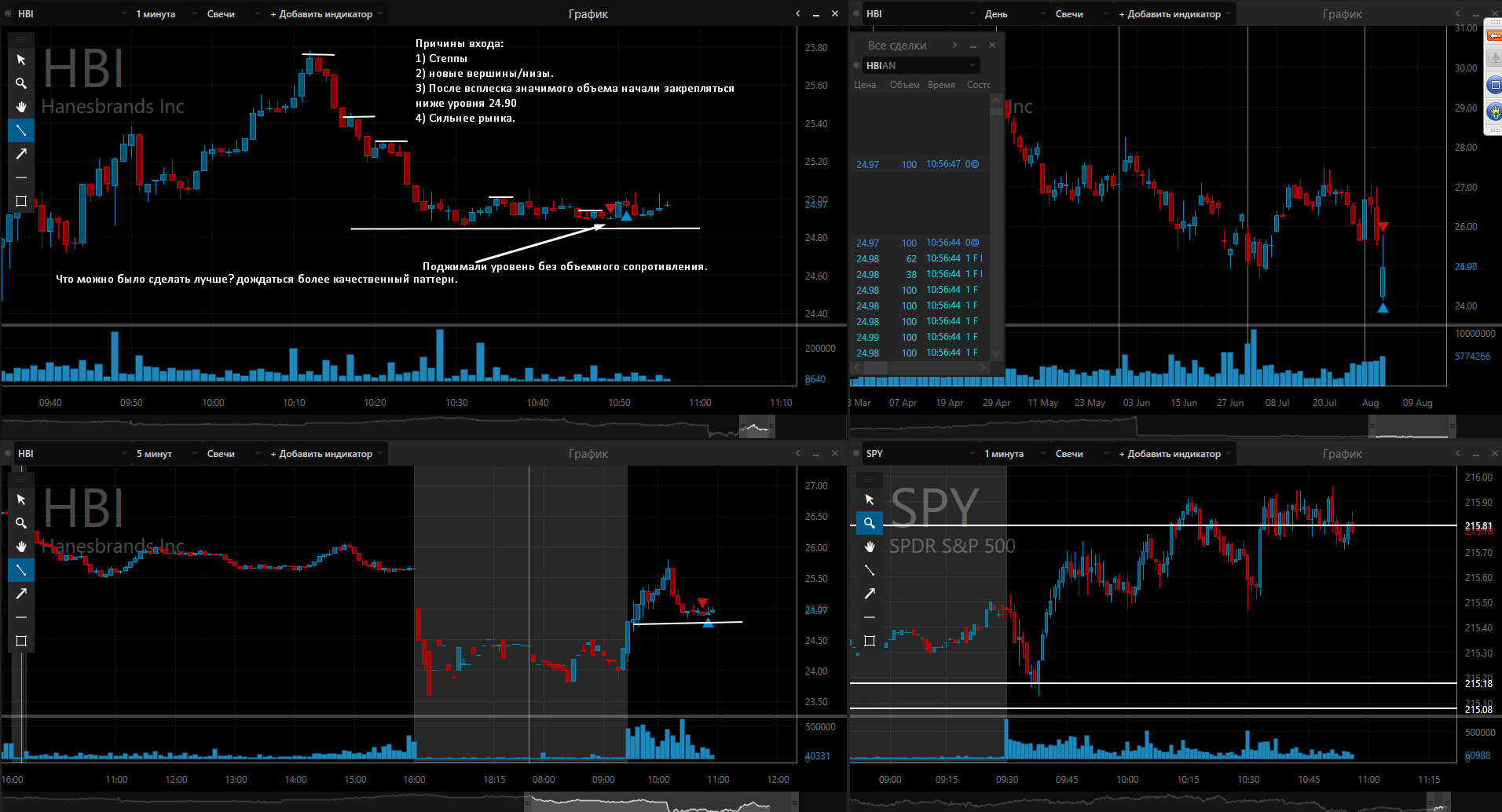Click the trade row at 10:56:47 priced 24.97
1502x812 pixels.
click(x=918, y=164)
